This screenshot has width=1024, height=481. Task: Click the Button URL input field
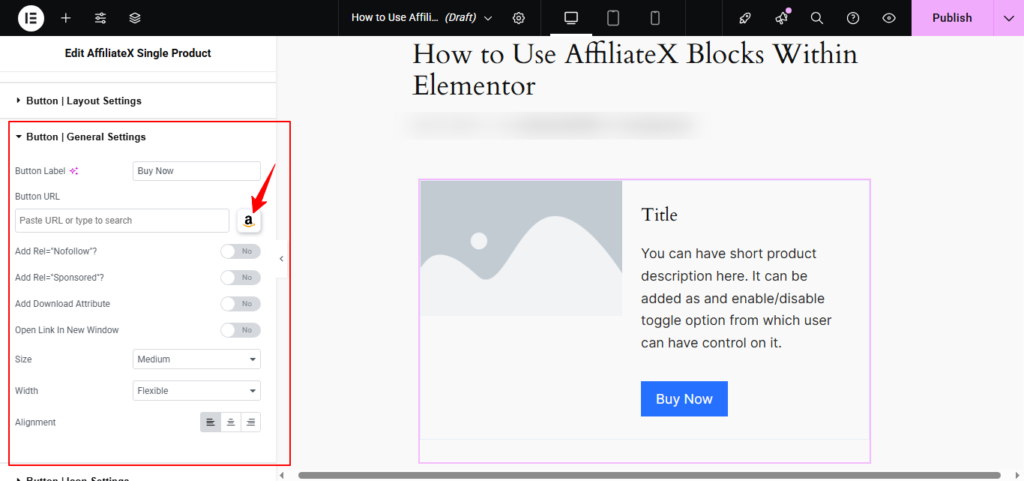[122, 220]
